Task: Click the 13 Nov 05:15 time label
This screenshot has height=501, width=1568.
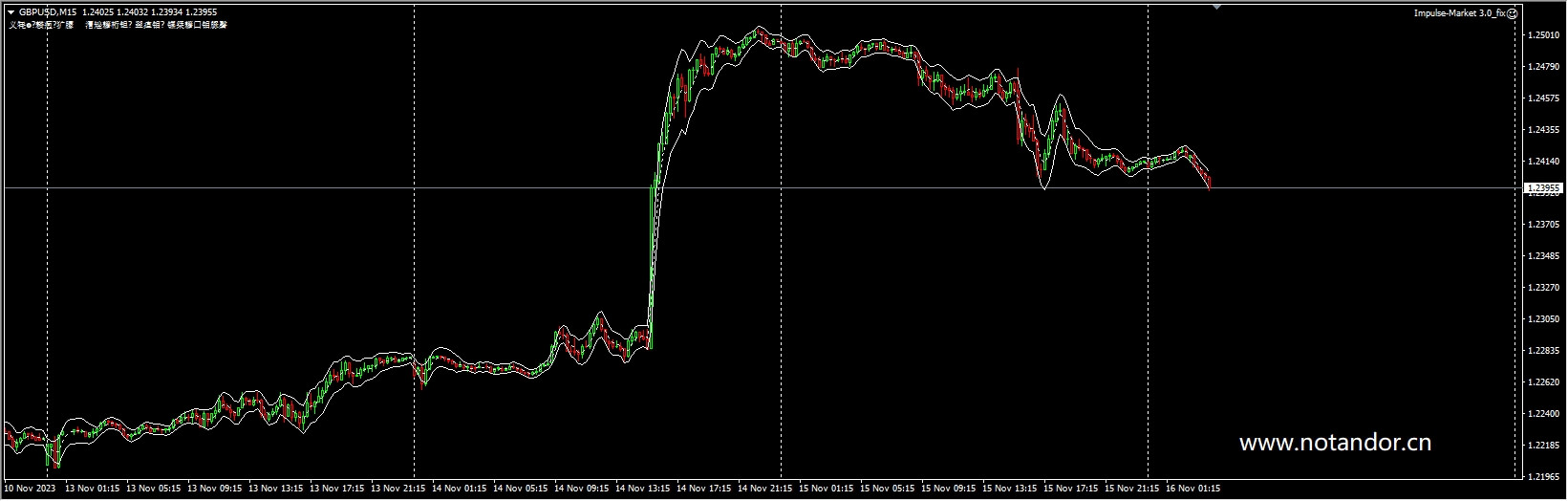Action: click(x=153, y=489)
